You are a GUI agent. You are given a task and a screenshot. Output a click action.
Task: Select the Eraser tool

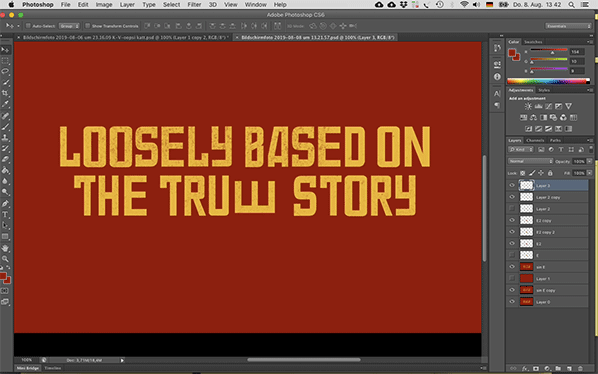[x=5, y=159]
